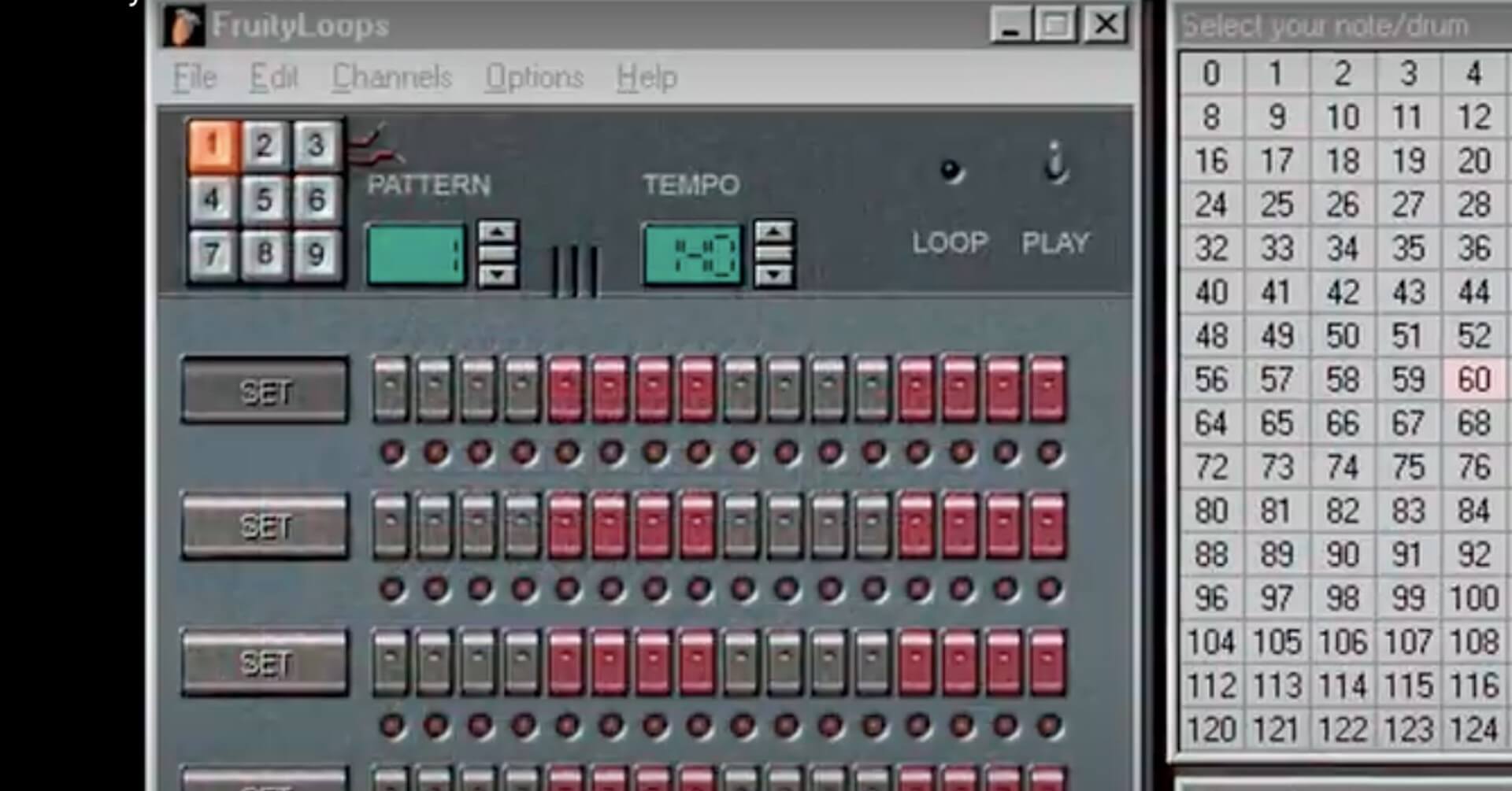Select pattern button 7
The width and height of the screenshot is (1512, 791).
(213, 255)
